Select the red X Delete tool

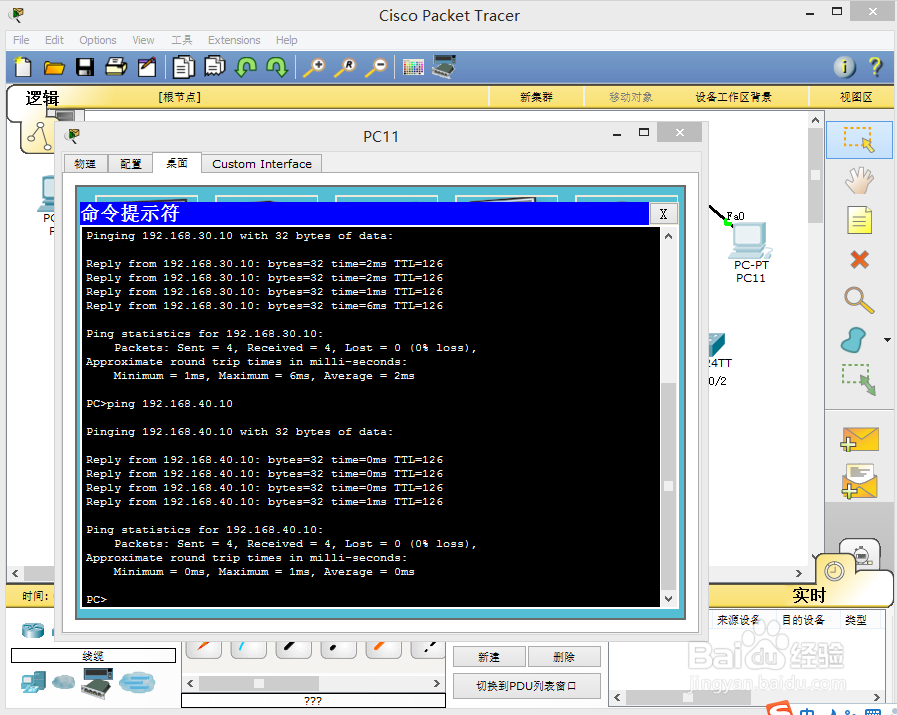coord(859,260)
